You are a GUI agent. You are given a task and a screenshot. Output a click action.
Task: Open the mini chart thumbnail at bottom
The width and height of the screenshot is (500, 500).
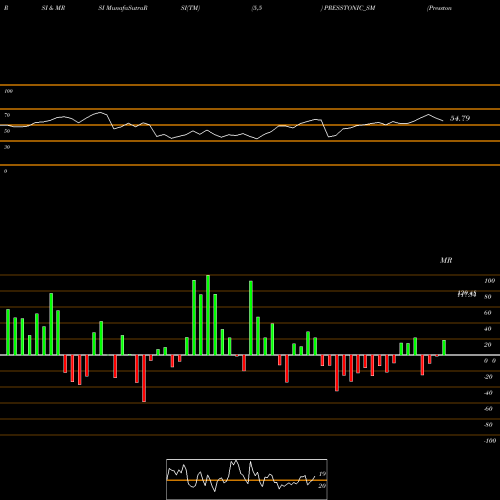[247, 479]
